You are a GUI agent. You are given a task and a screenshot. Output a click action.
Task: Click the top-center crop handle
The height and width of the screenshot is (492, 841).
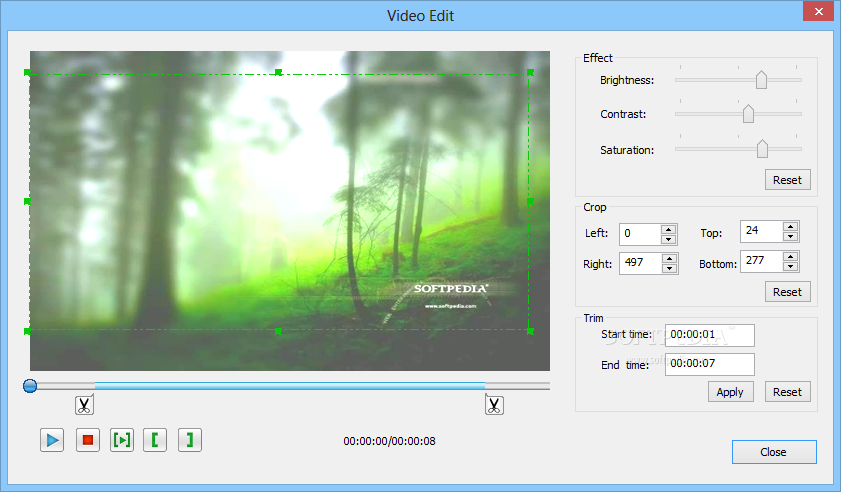tap(278, 72)
